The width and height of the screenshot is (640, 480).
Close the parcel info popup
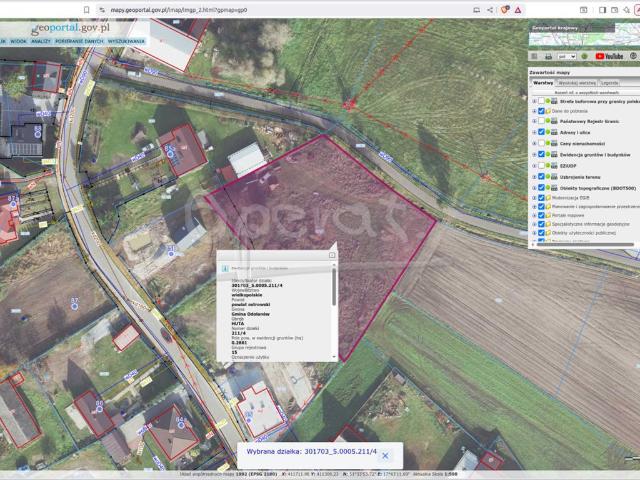point(332,255)
